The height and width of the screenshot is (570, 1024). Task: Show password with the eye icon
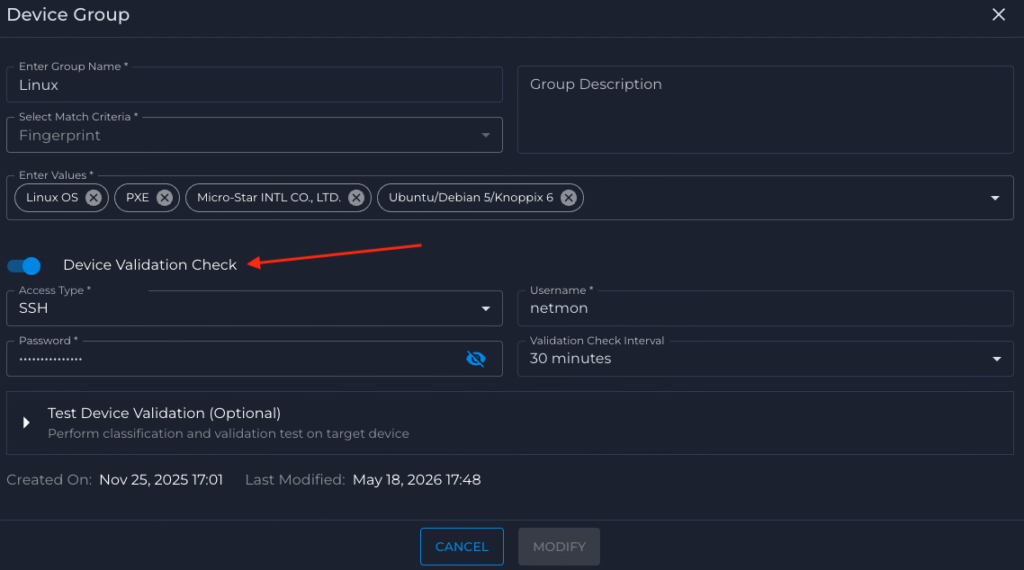point(475,358)
